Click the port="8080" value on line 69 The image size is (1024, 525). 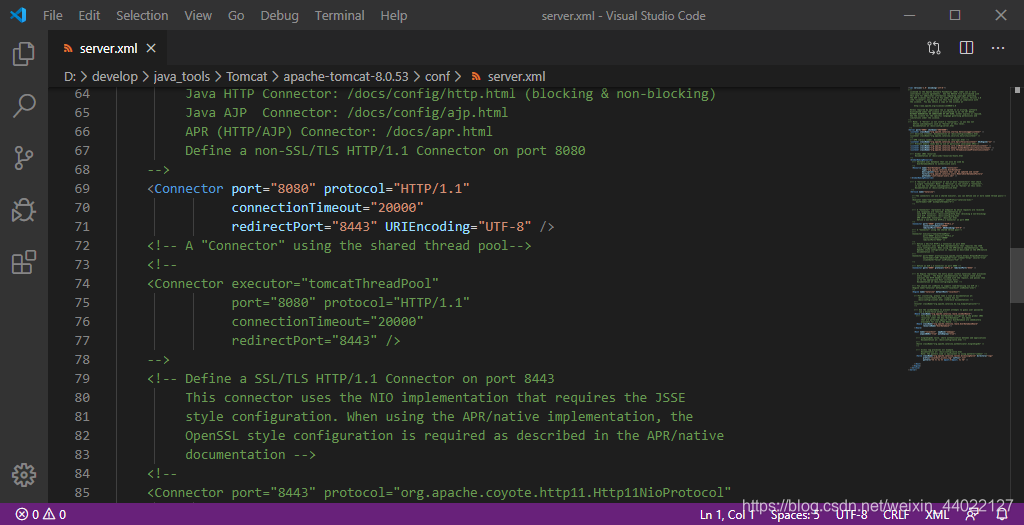pyautogui.click(x=274, y=189)
